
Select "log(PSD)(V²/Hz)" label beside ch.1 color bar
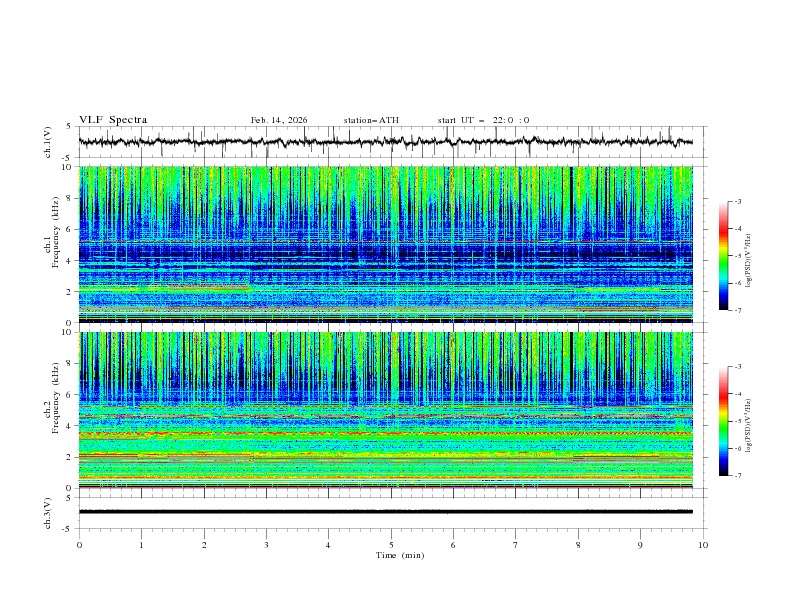(748, 261)
